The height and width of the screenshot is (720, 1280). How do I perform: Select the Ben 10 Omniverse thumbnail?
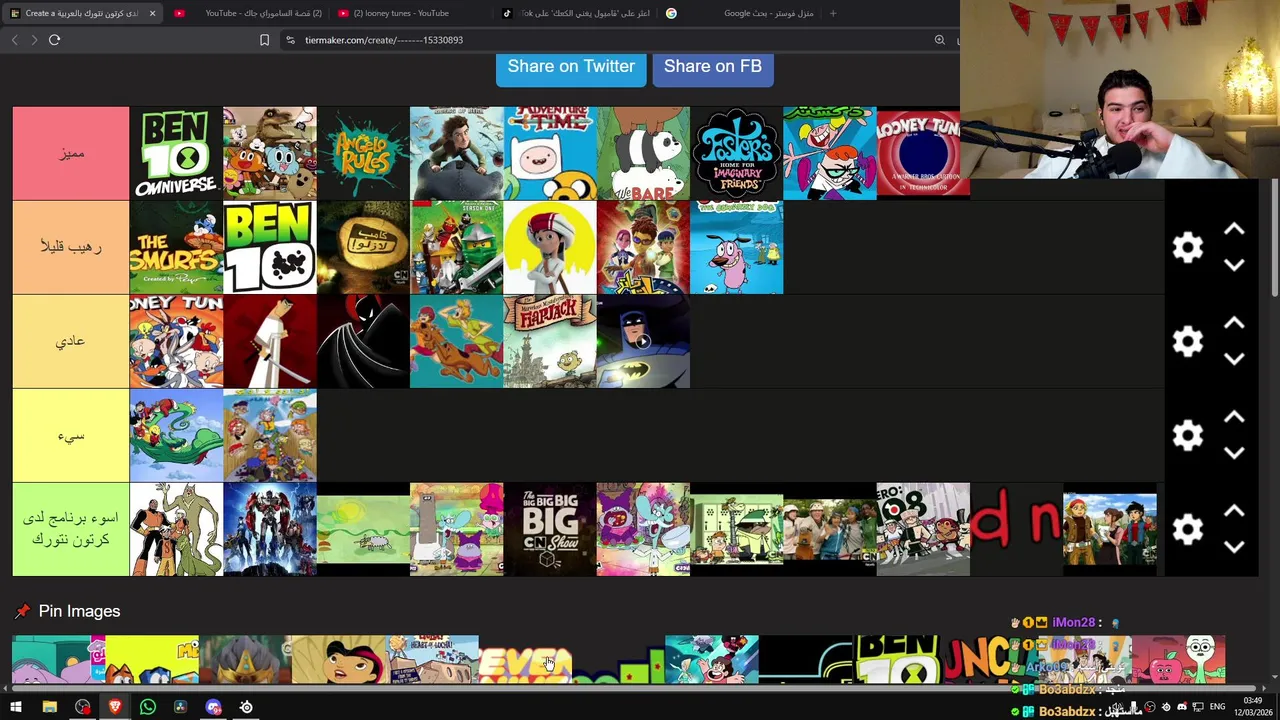[x=176, y=153]
